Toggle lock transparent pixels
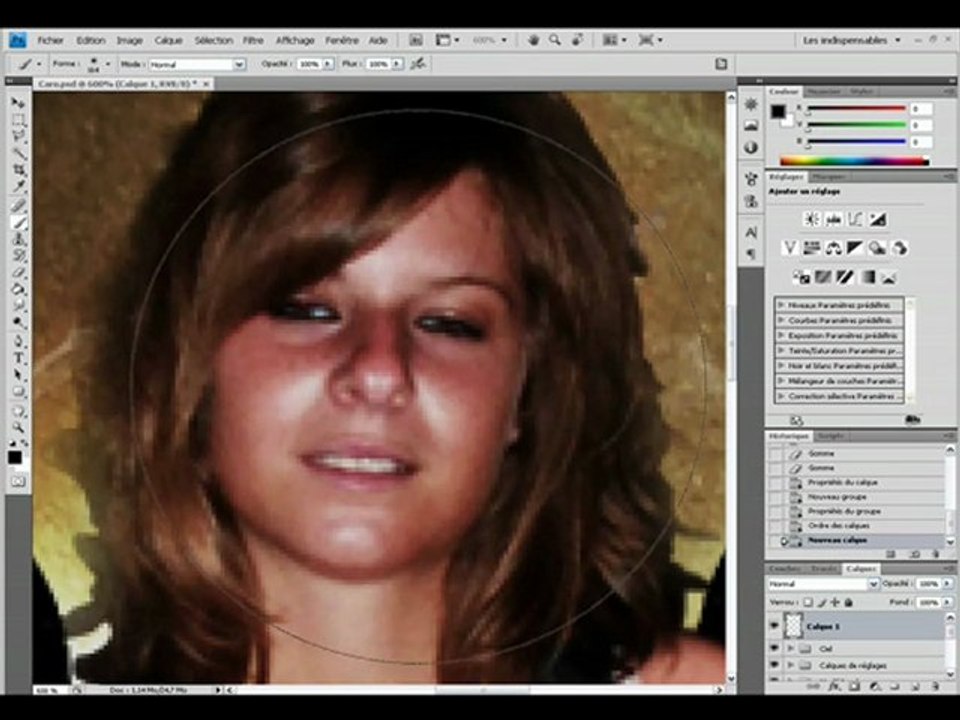The height and width of the screenshot is (720, 960). (x=808, y=602)
